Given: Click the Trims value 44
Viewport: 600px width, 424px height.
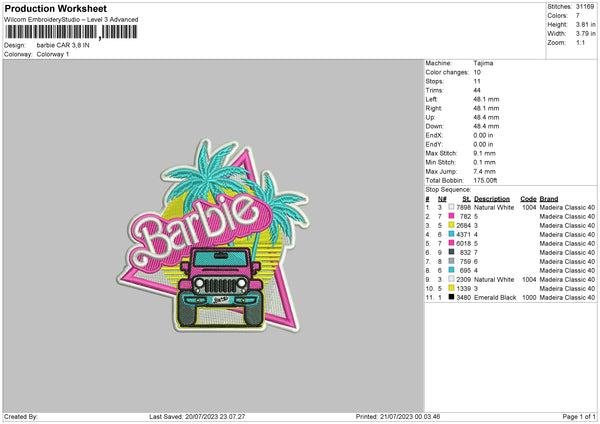Looking at the screenshot, I should click(477, 90).
